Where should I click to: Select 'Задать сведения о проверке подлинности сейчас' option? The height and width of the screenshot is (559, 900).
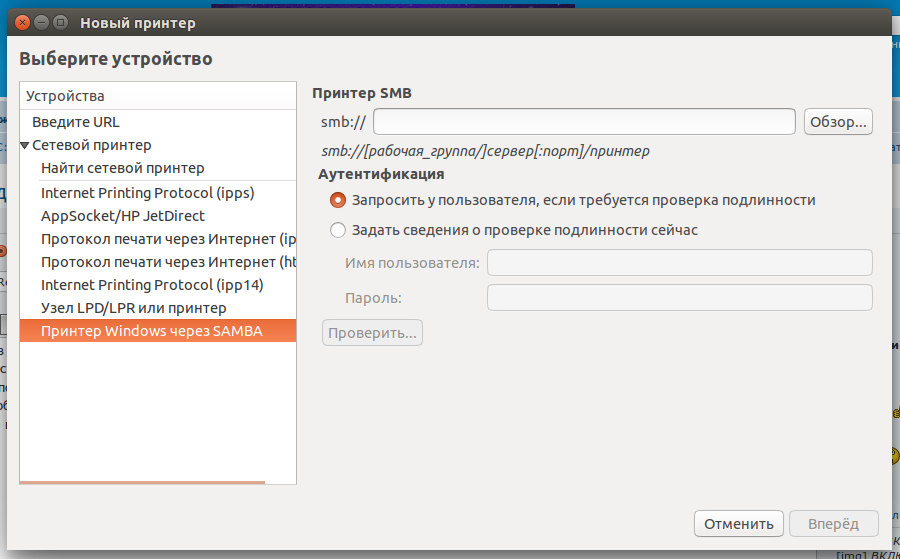click(x=338, y=230)
